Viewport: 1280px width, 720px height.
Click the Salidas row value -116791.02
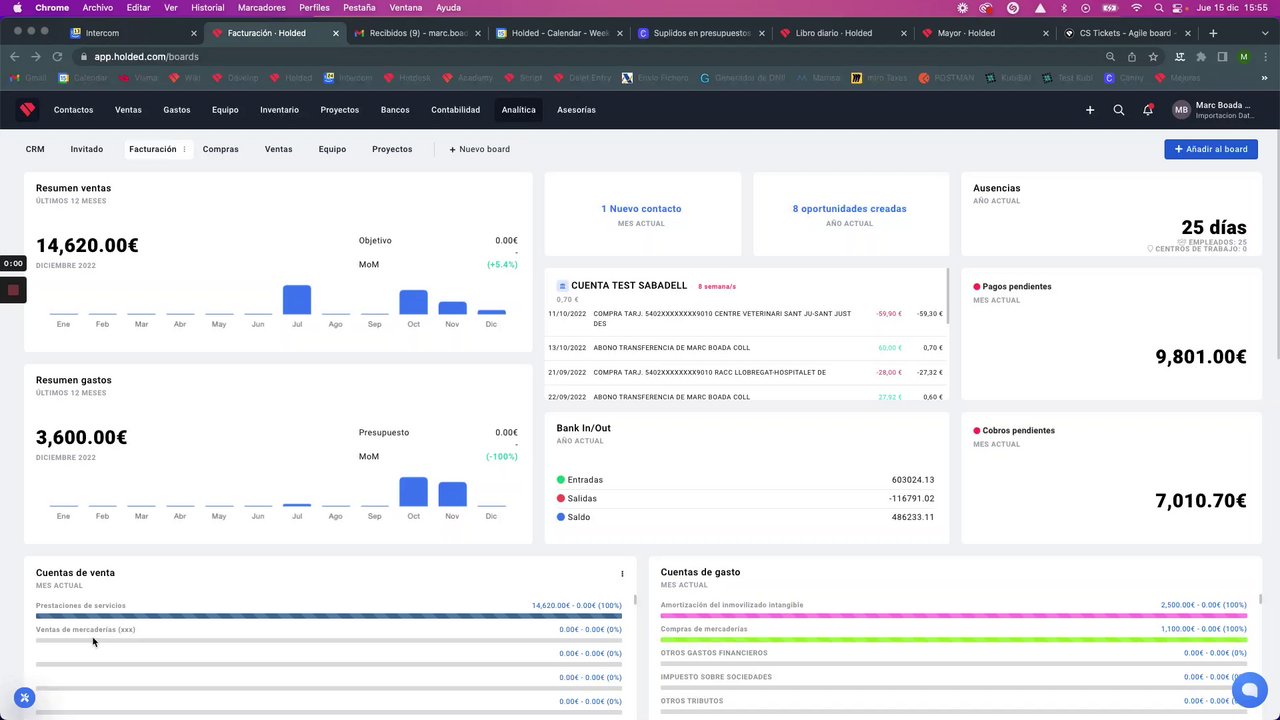click(912, 499)
